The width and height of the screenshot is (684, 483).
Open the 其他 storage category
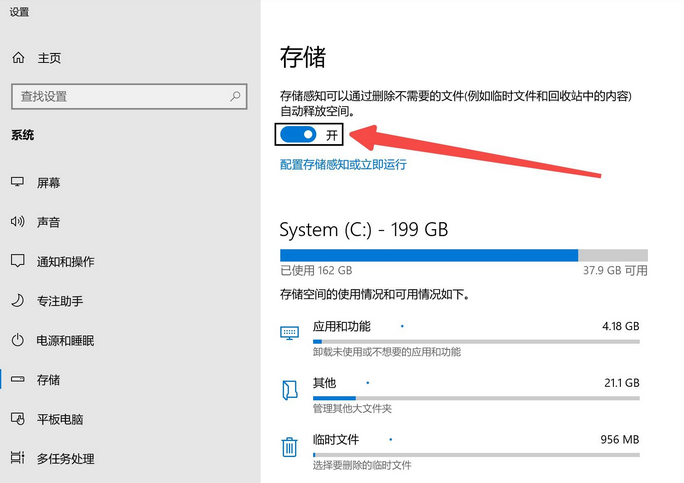click(324, 383)
